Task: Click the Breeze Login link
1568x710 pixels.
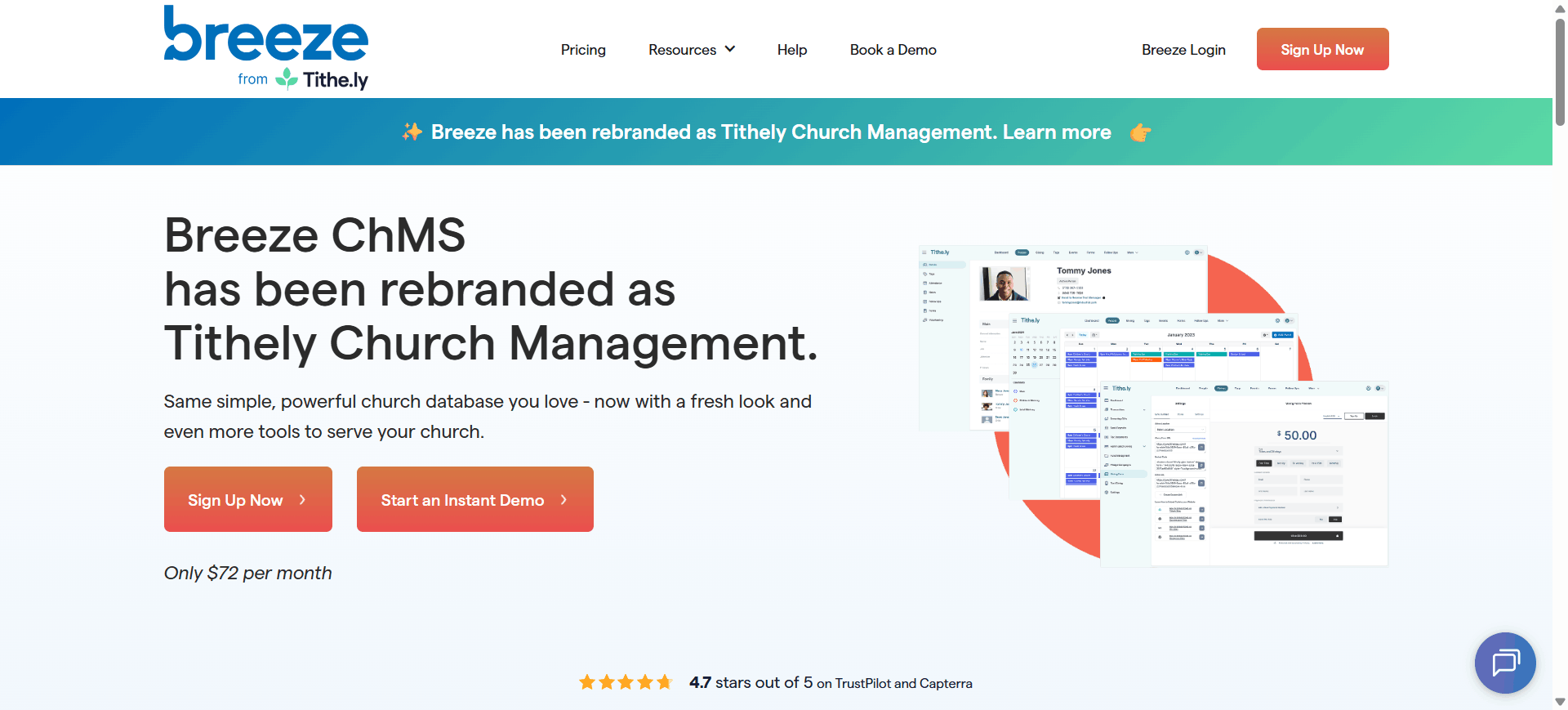Action: (x=1183, y=50)
